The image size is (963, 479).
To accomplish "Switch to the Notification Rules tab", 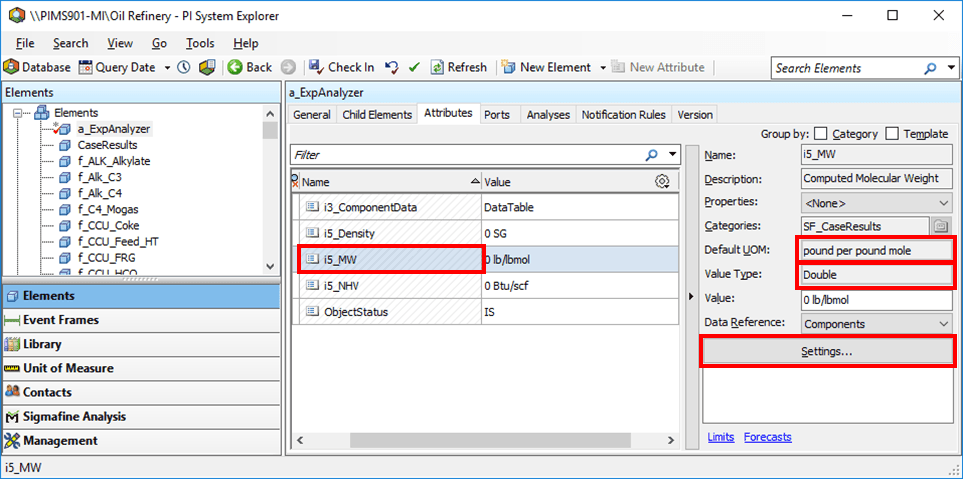I will pos(623,115).
